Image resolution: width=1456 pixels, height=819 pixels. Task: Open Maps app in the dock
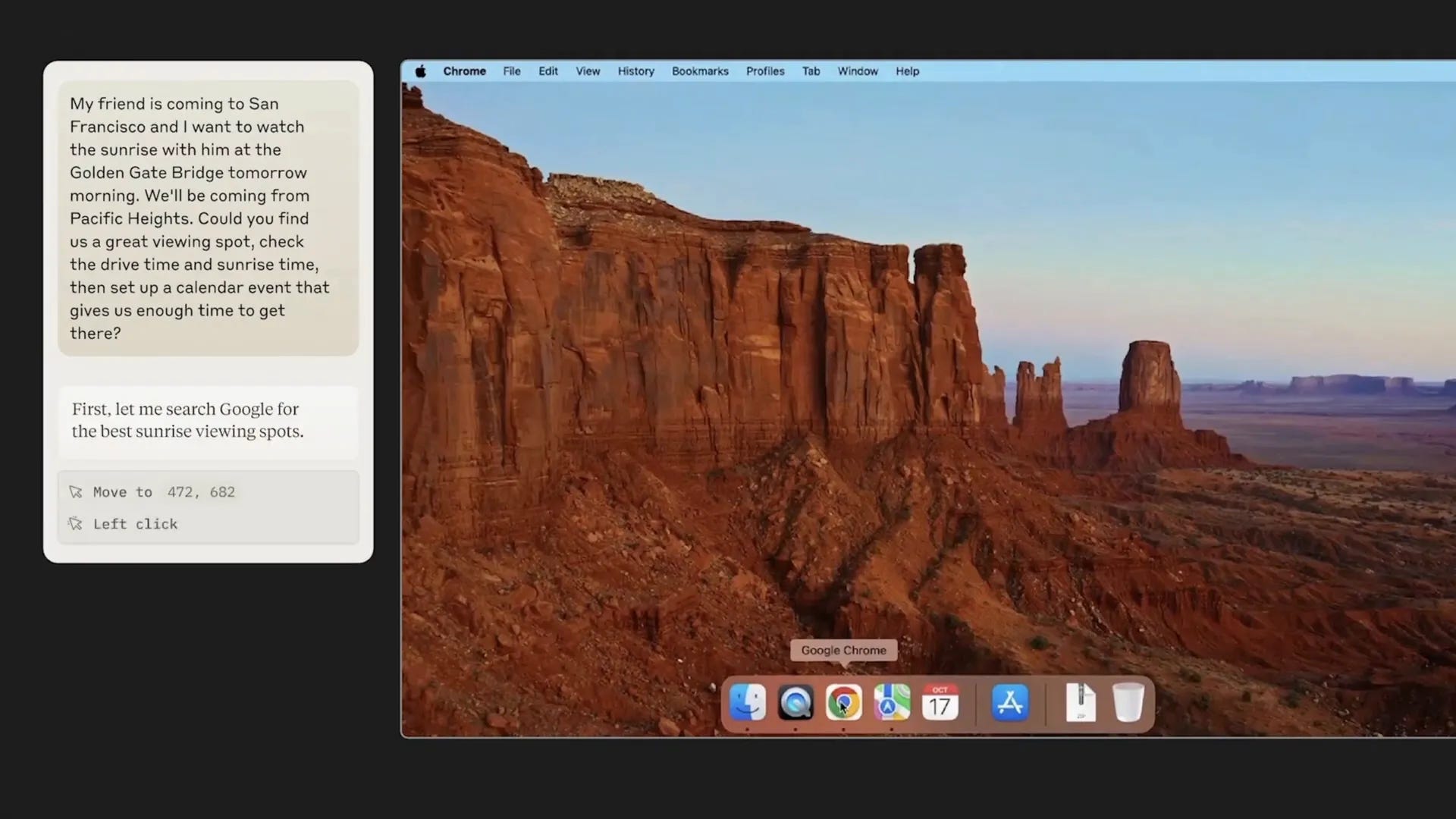[x=892, y=703]
